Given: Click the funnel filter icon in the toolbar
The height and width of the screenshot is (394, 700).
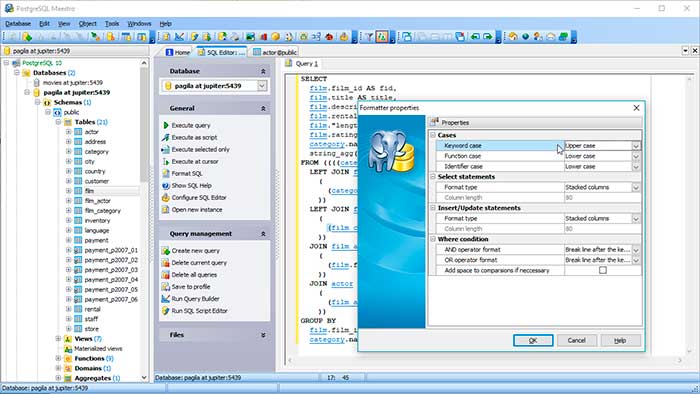Looking at the screenshot, I should click(x=369, y=37).
